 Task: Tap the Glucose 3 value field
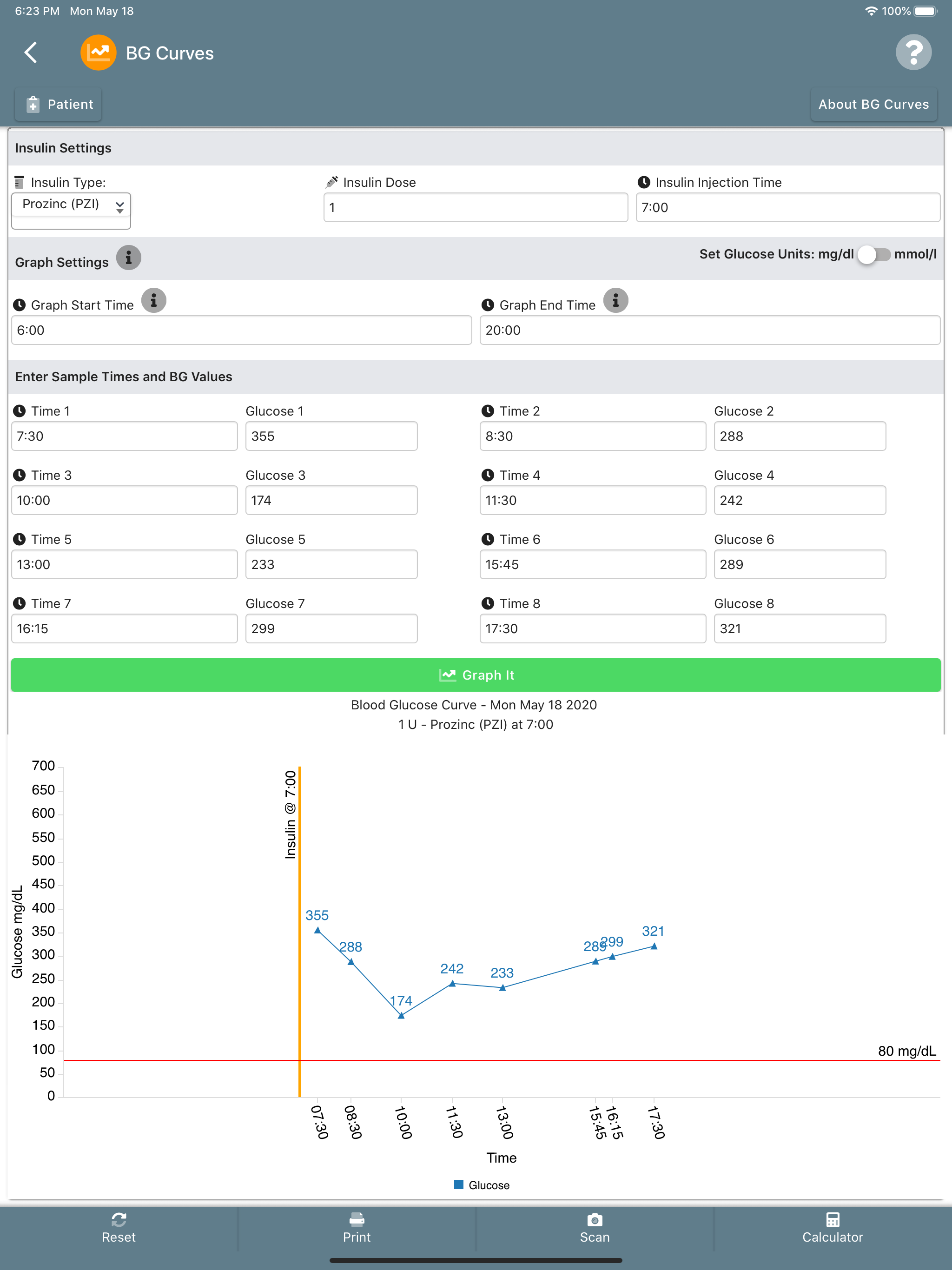(331, 500)
